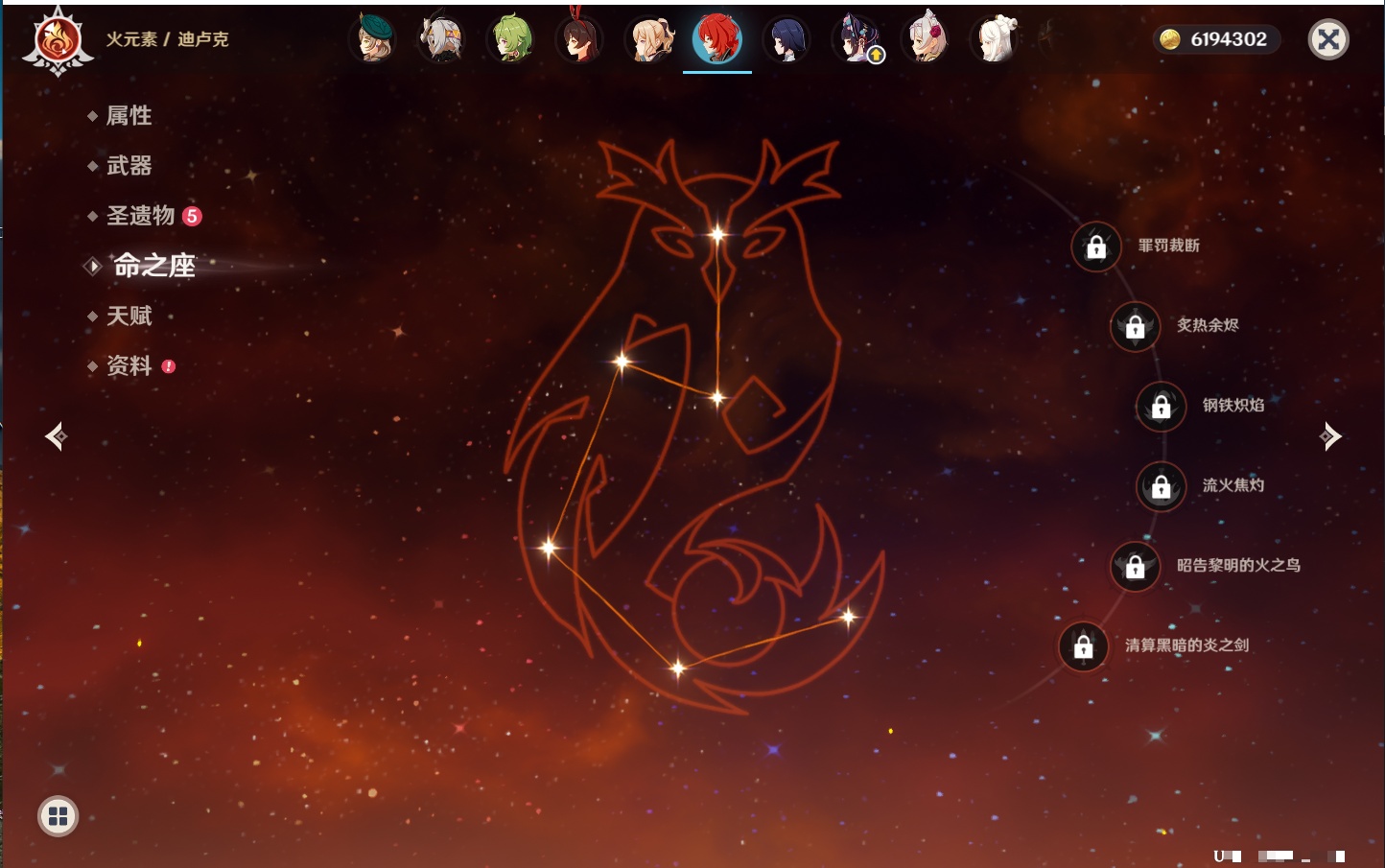Viewport: 1385px width, 868px height.
Task: Close the character screen with the X button
Action: coord(1328,39)
